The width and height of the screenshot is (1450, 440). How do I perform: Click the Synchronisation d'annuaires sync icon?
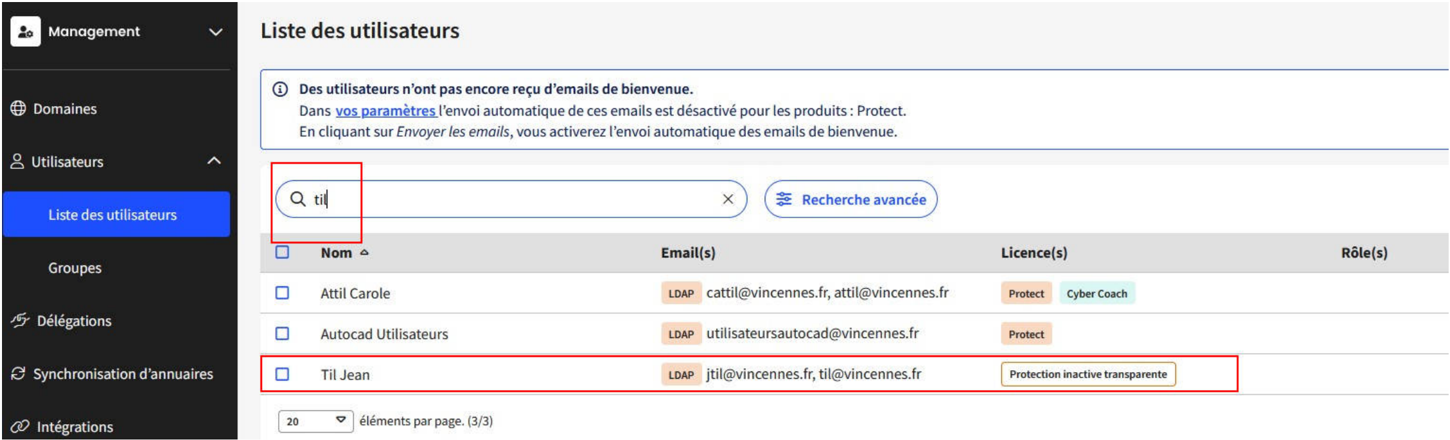tap(18, 374)
